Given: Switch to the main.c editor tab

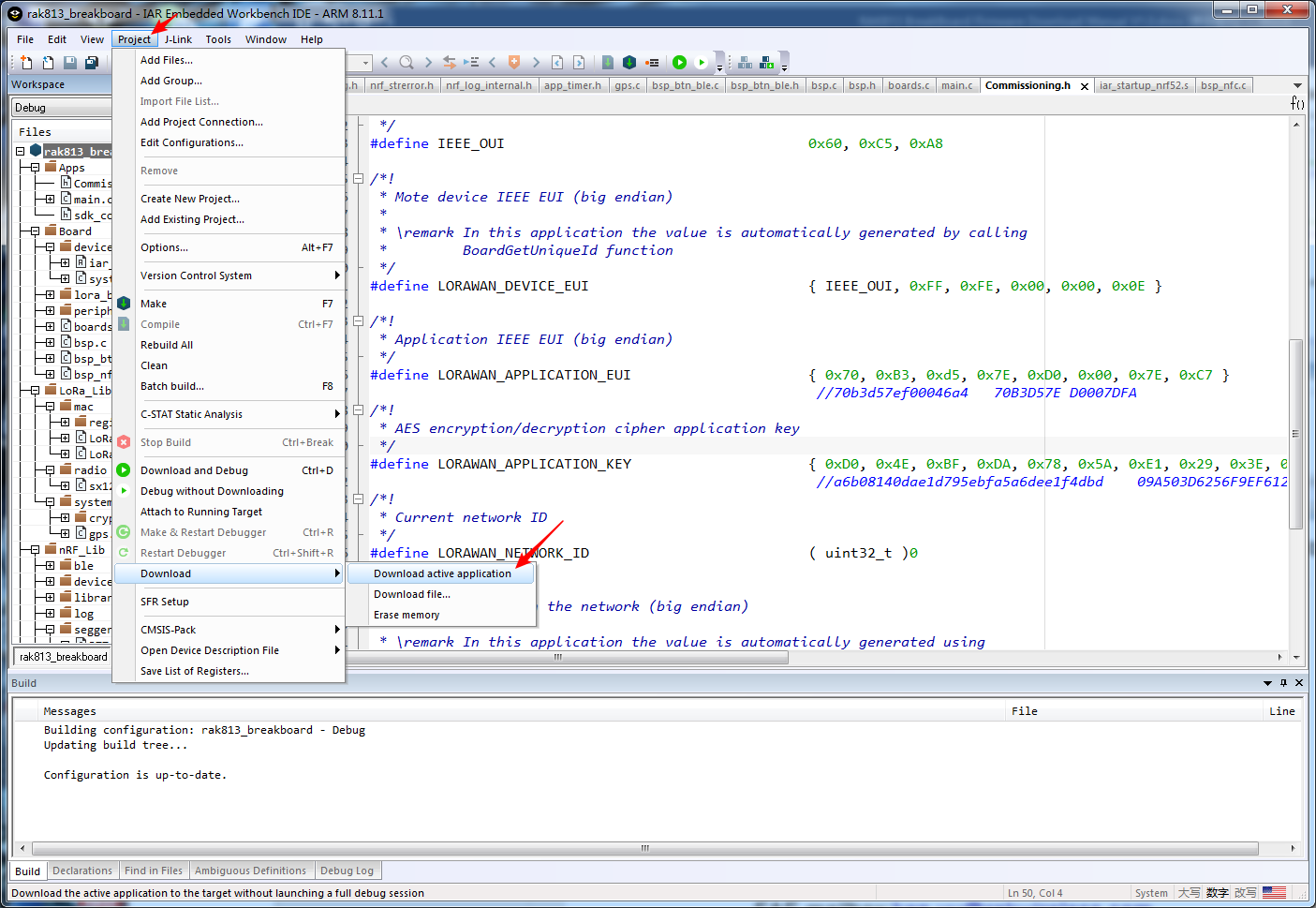Looking at the screenshot, I should pyautogui.click(x=956, y=85).
